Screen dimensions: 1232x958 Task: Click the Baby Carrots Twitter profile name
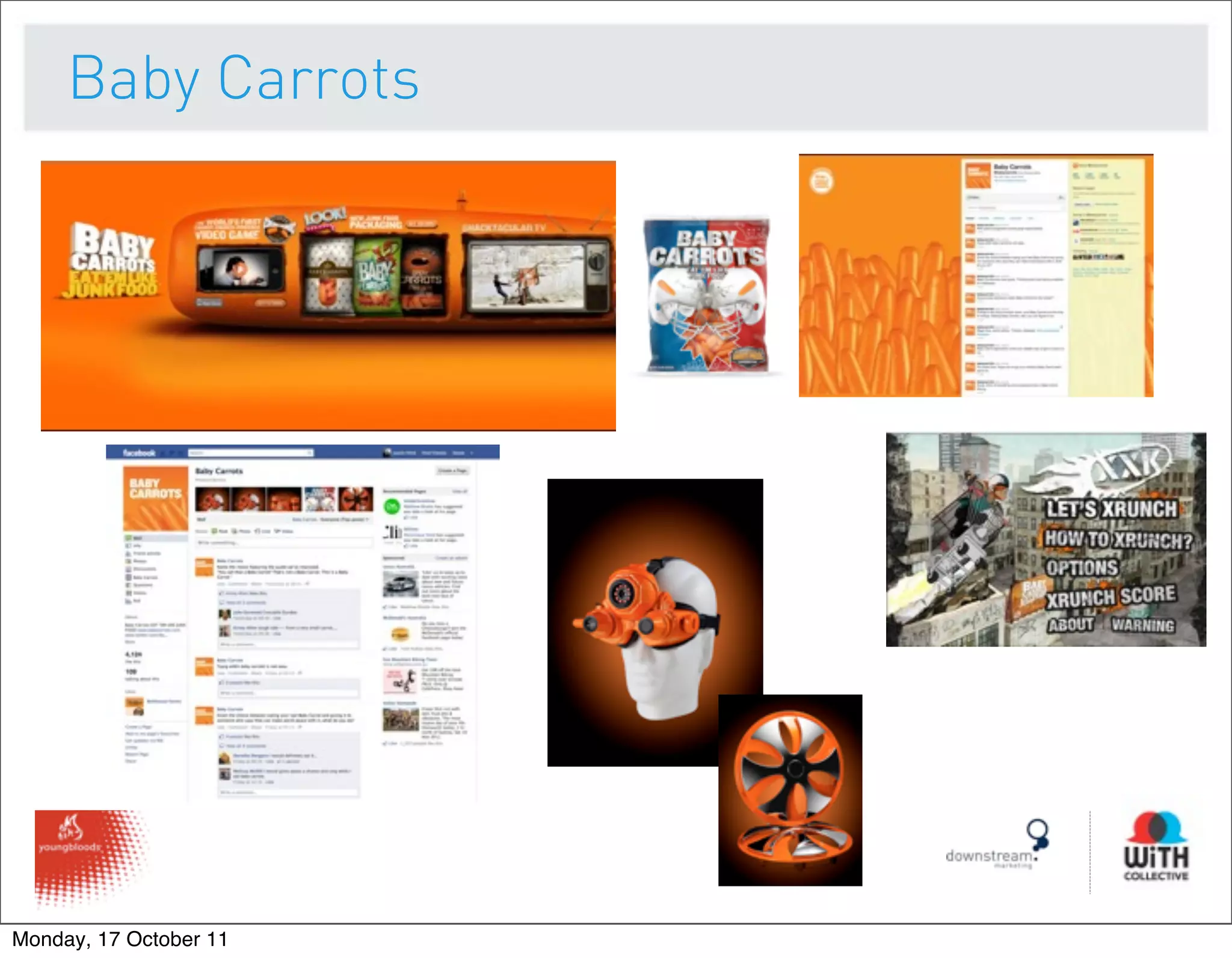click(1012, 167)
